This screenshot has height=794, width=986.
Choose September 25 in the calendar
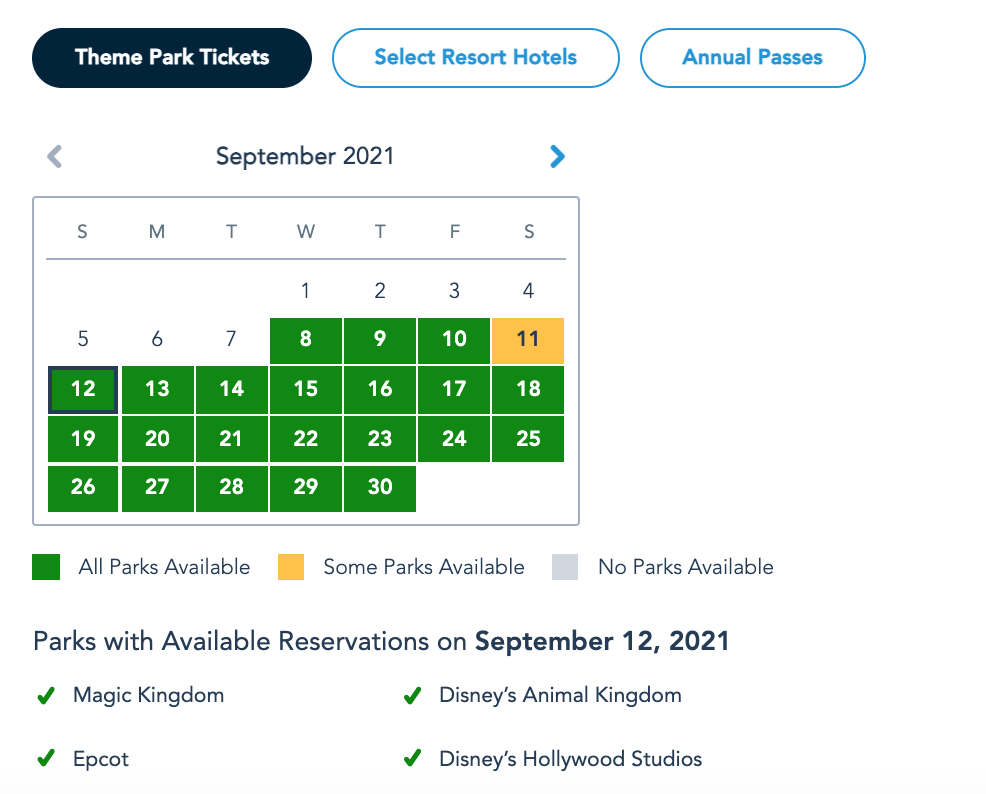coord(528,438)
